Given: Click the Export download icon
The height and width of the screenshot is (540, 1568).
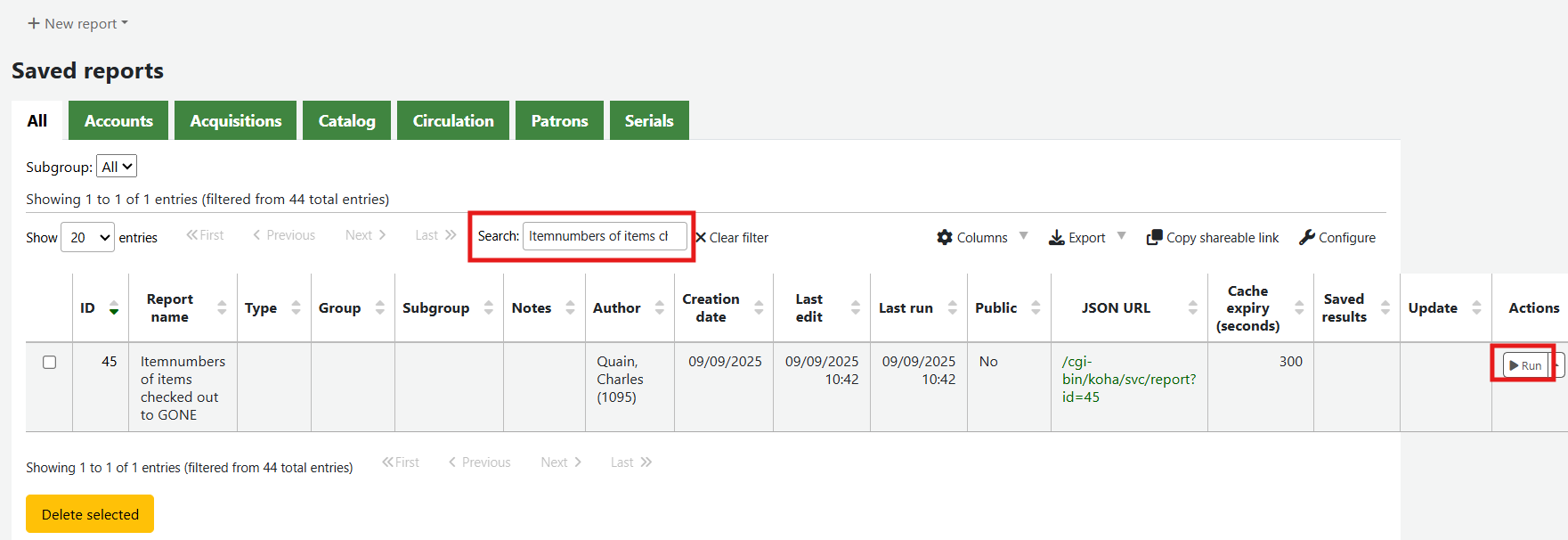Looking at the screenshot, I should pos(1057,237).
